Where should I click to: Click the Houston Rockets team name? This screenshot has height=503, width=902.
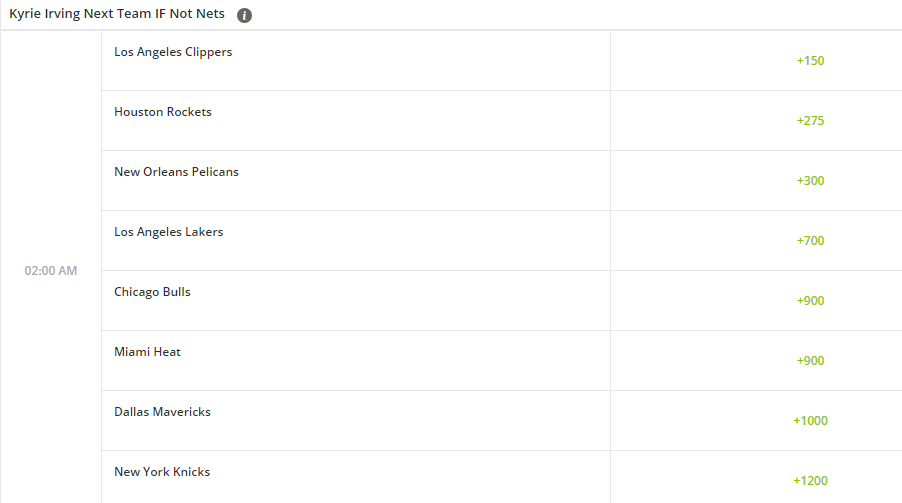pyautogui.click(x=163, y=112)
